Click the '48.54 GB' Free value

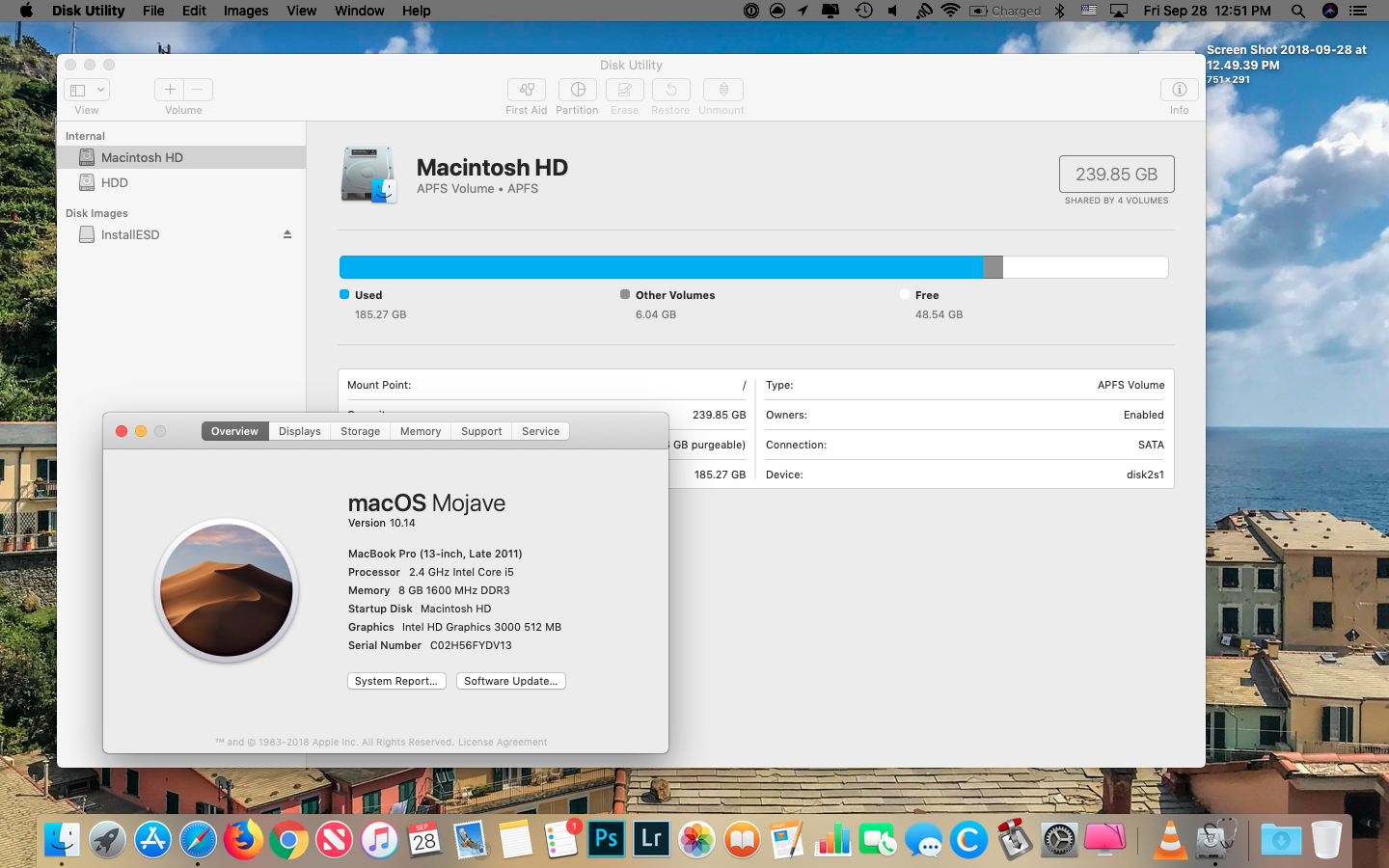click(939, 314)
